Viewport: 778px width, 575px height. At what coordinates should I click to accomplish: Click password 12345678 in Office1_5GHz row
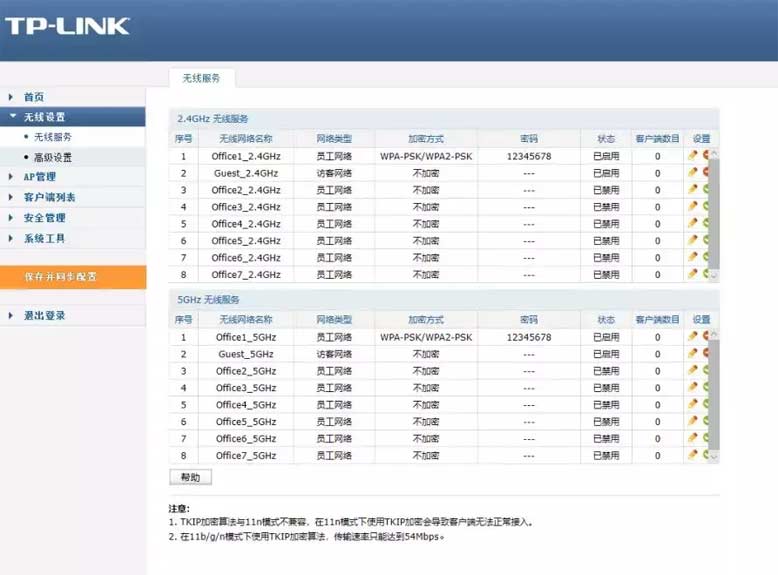[x=529, y=337]
